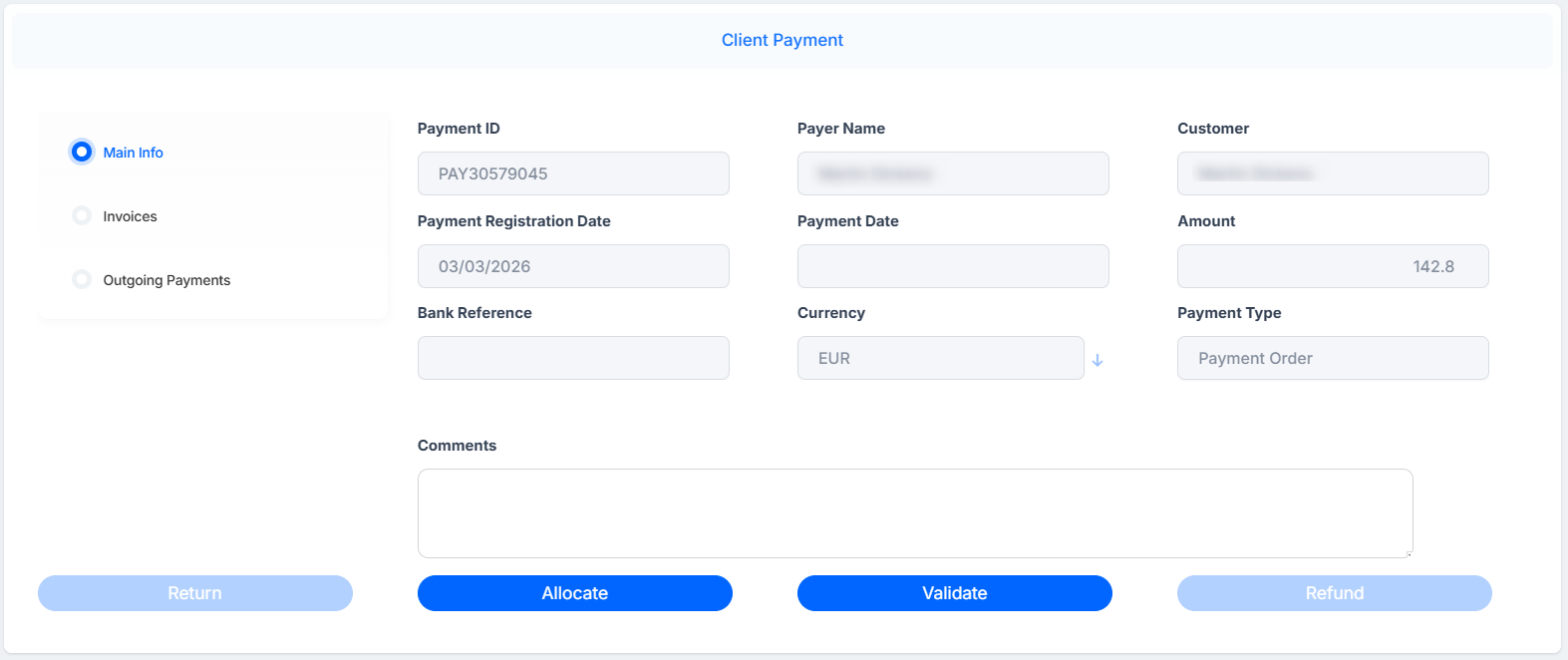Image resolution: width=1568 pixels, height=660 pixels.
Task: Click the Payment Registration Date field
Action: pos(573,266)
